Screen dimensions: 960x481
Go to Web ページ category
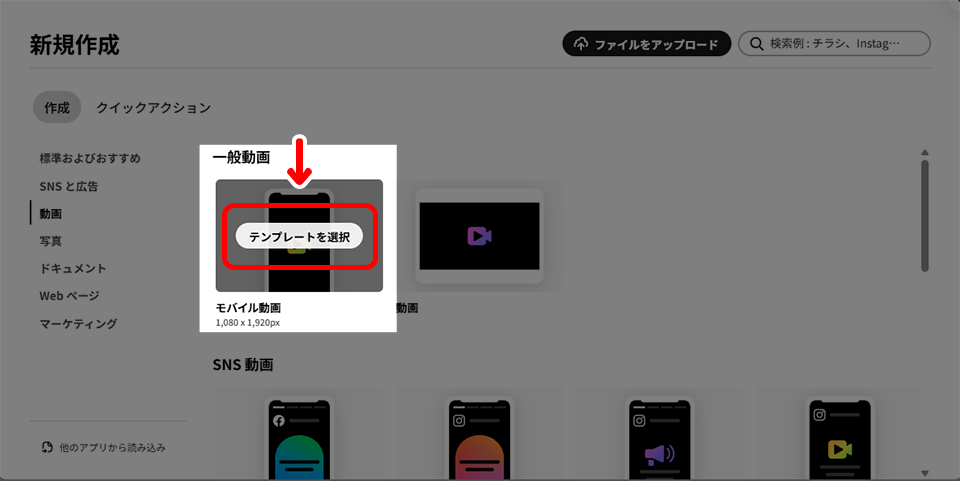point(69,296)
